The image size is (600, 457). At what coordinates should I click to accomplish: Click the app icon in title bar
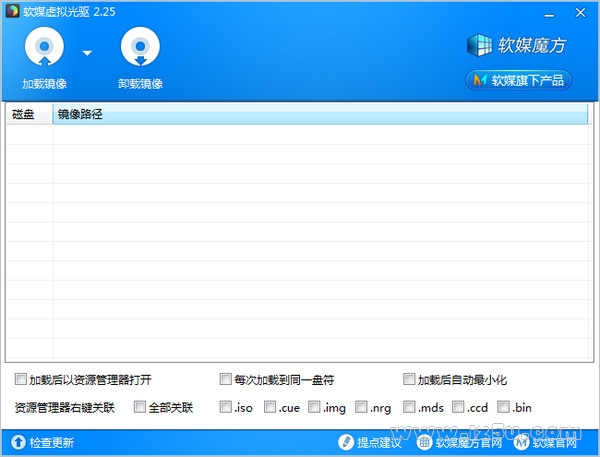(12, 10)
